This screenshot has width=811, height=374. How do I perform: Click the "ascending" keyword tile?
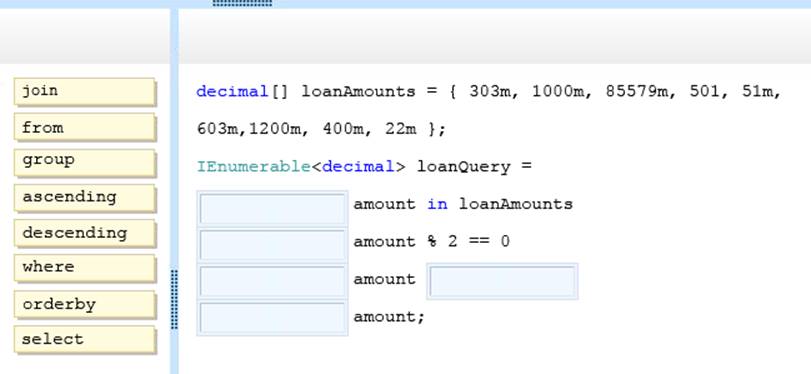pos(85,198)
